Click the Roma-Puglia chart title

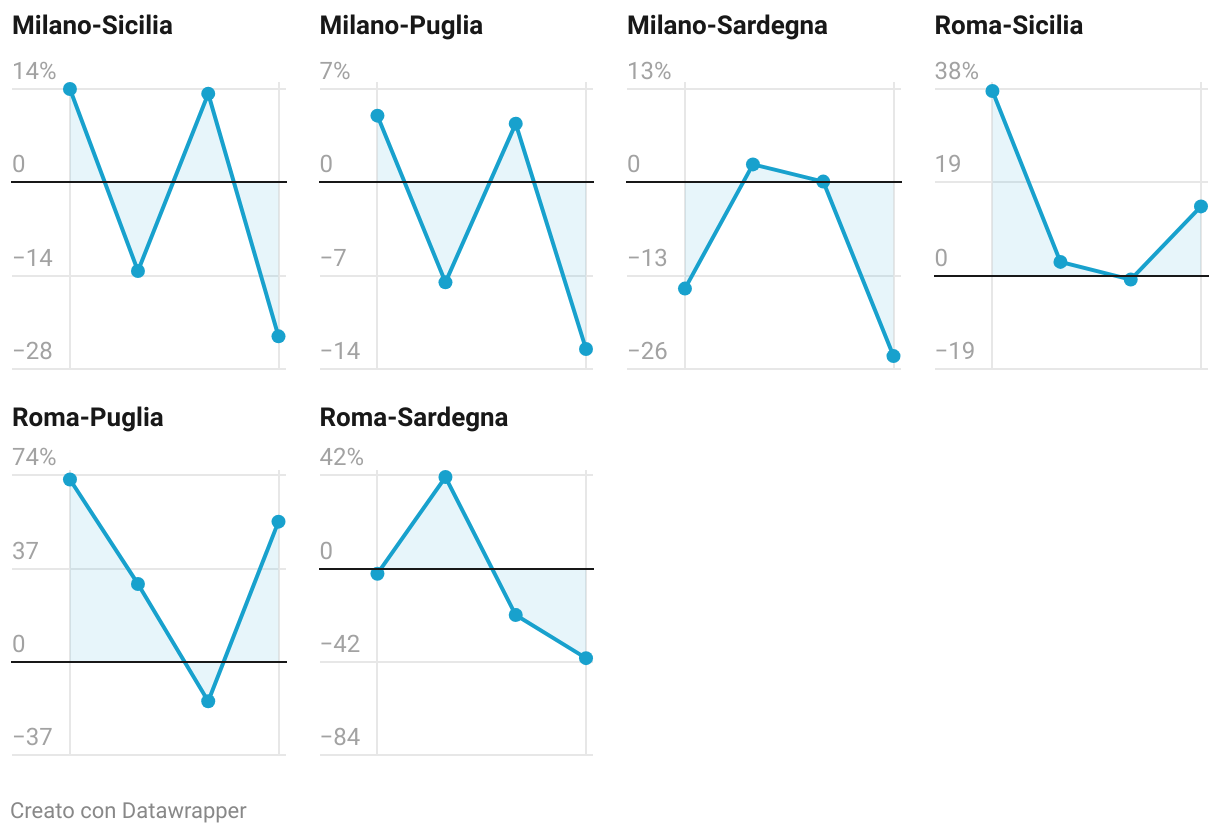click(x=87, y=417)
